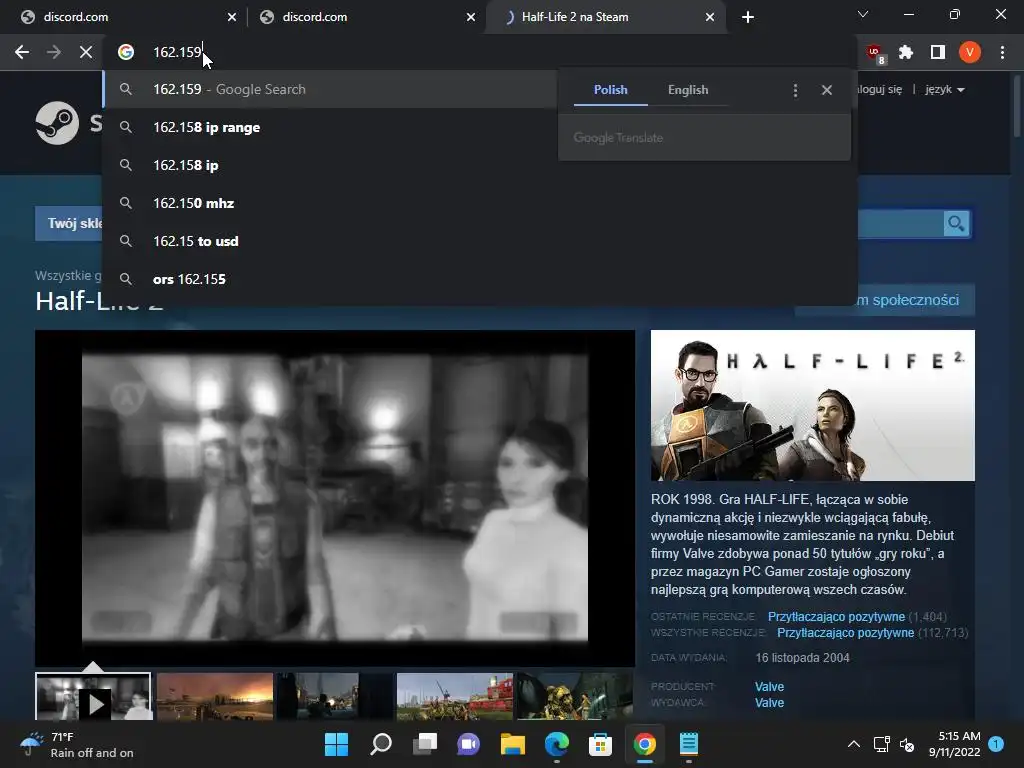Open the język language dropdown
The image size is (1024, 768).
tap(945, 89)
